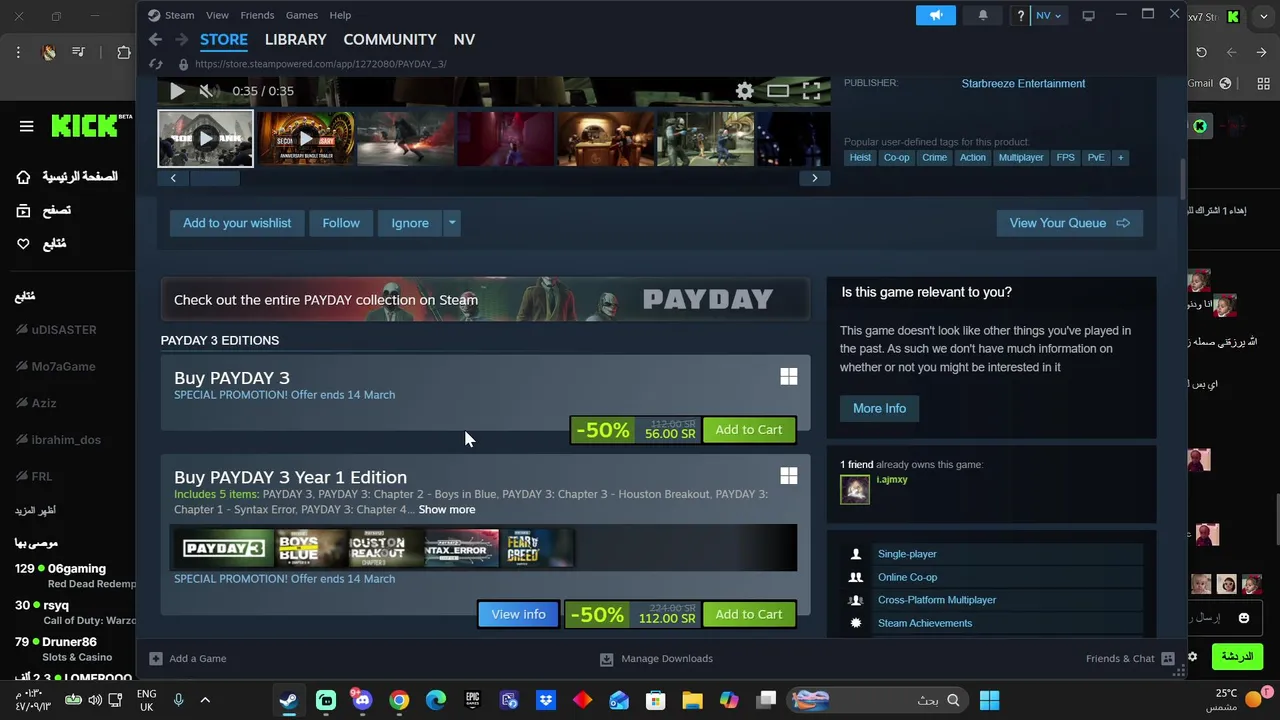Open Kick sidebar hamburger menu
This screenshot has width=1280, height=720.
click(x=27, y=126)
